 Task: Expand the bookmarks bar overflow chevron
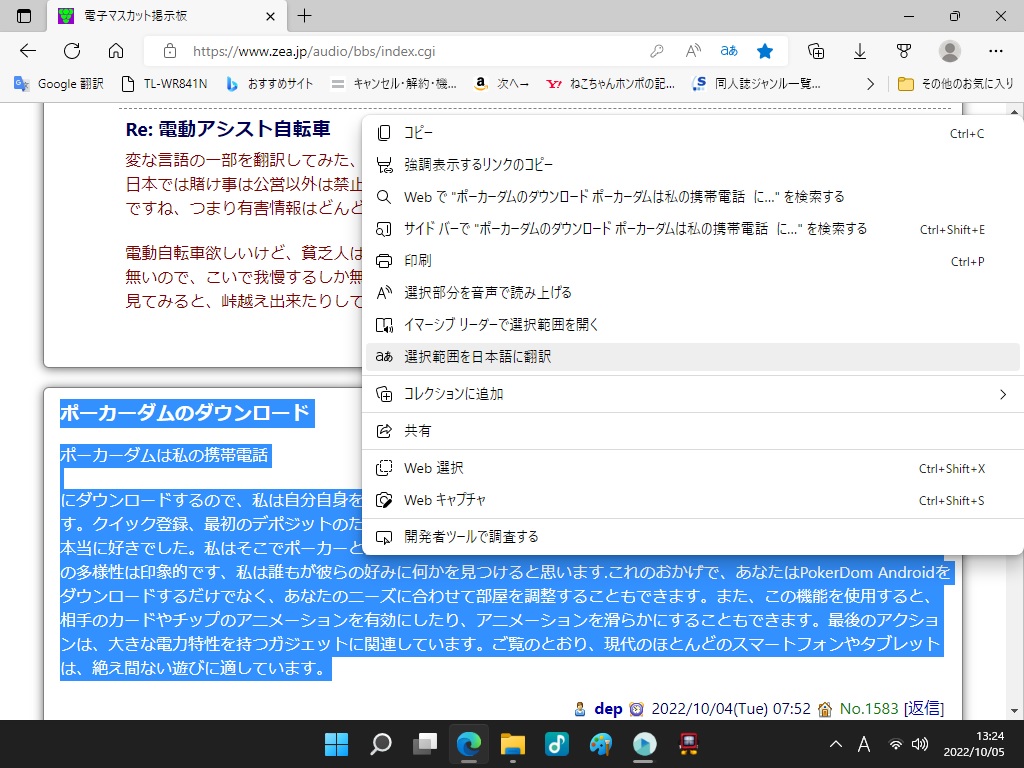pyautogui.click(x=870, y=84)
